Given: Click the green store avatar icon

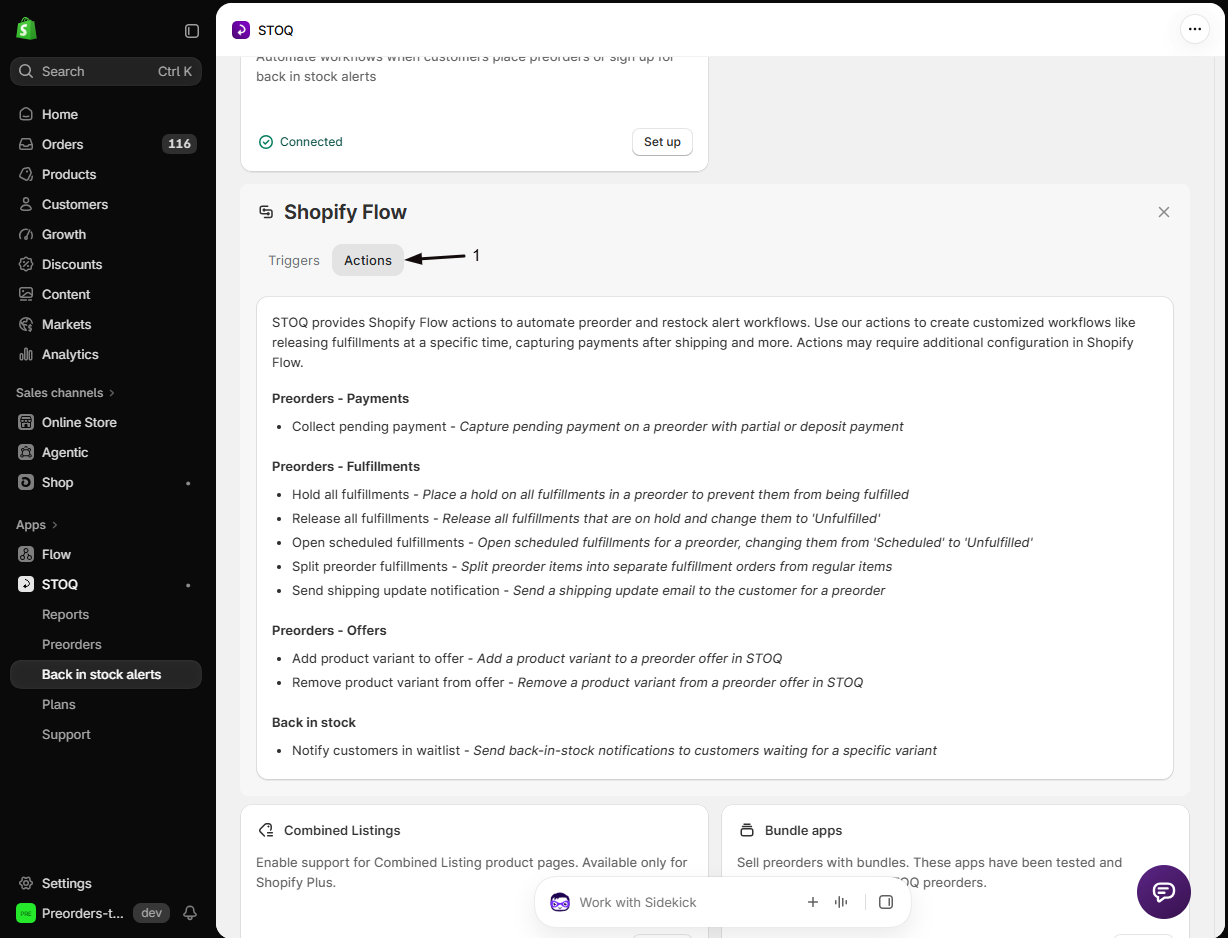Looking at the screenshot, I should [x=26, y=913].
